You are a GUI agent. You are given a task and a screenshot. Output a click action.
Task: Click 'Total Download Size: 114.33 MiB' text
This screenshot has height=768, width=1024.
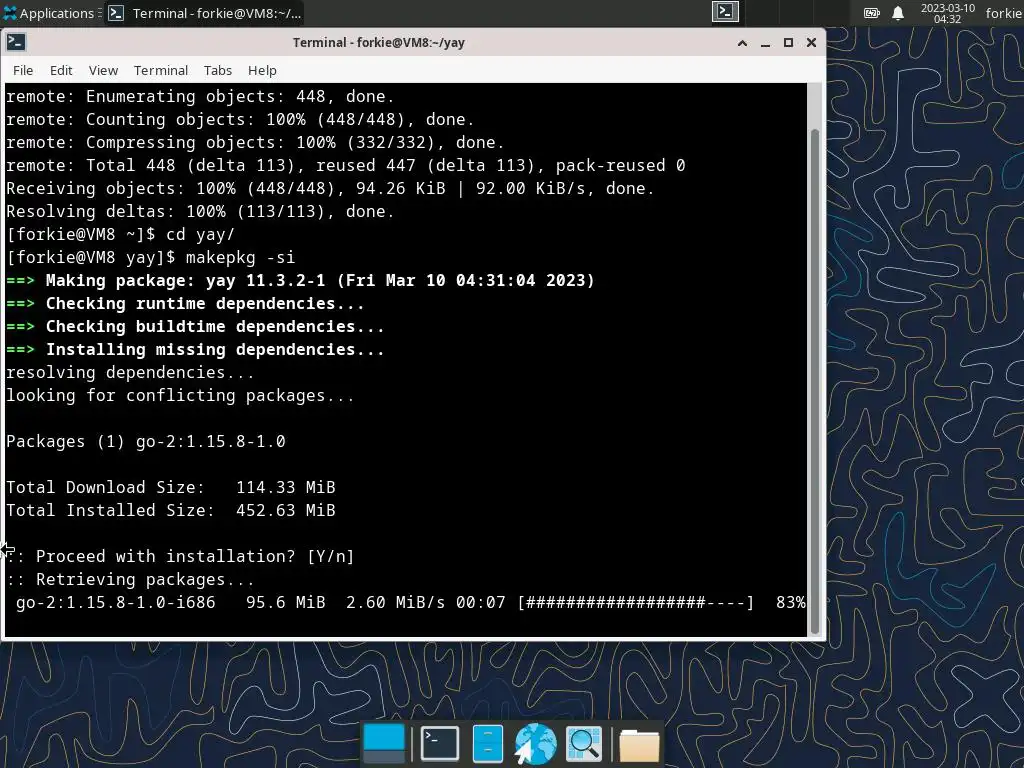(170, 487)
